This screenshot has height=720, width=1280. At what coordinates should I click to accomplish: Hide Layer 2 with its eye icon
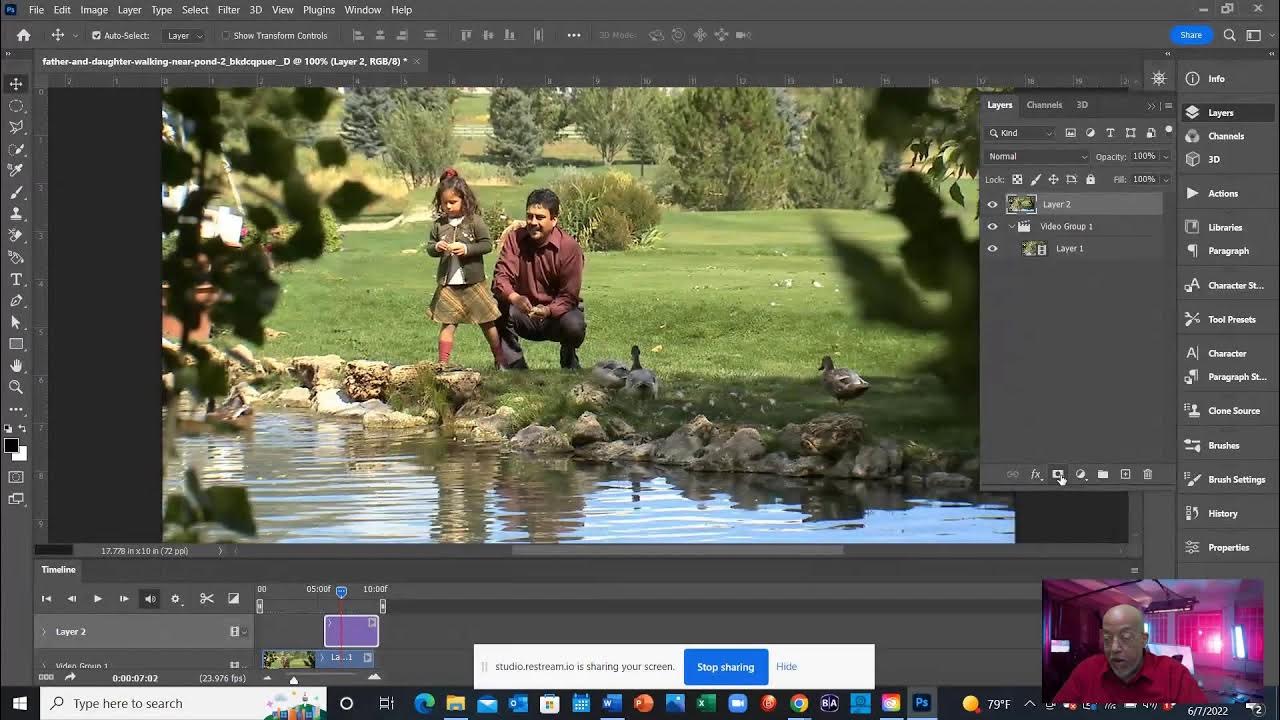992,204
